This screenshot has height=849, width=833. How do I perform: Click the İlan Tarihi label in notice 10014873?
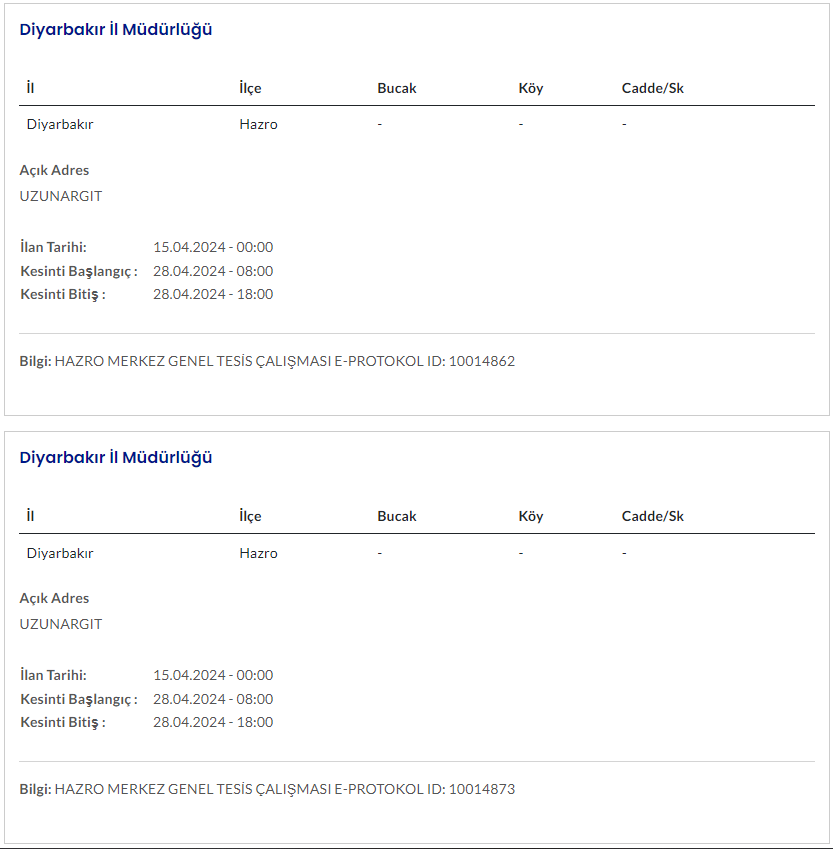pos(53,675)
